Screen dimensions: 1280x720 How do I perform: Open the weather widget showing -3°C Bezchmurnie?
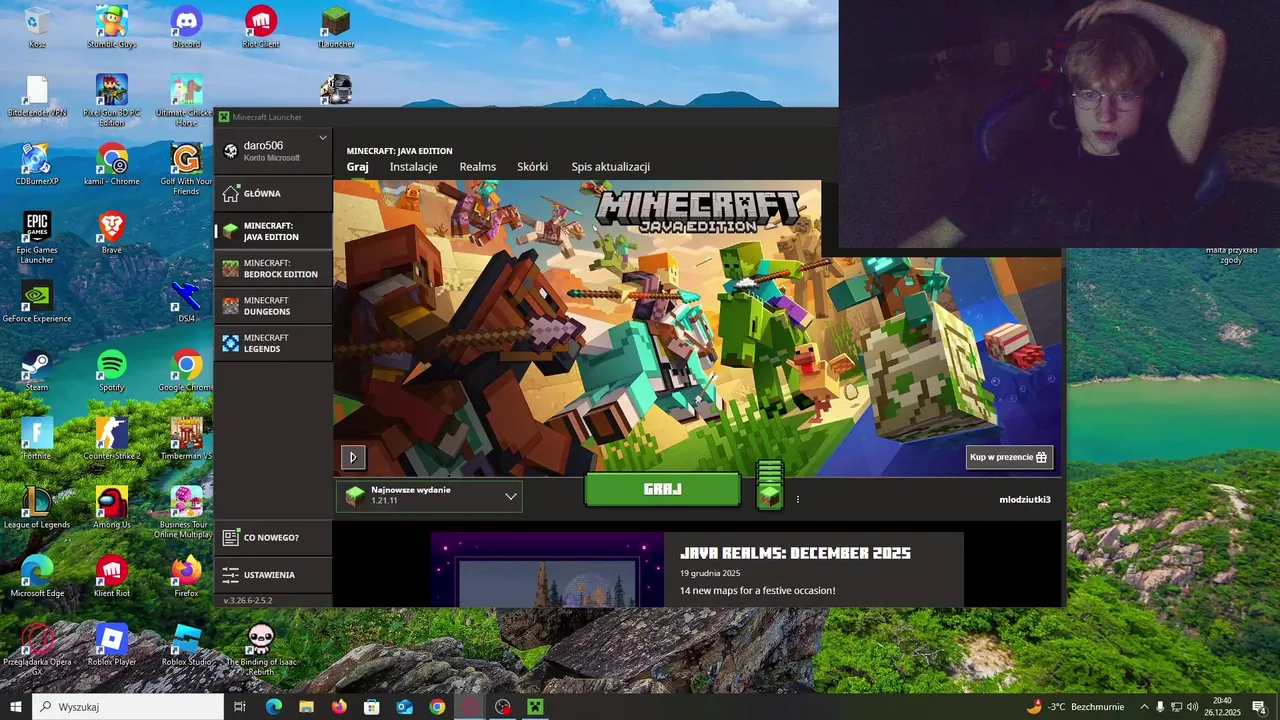point(1075,707)
